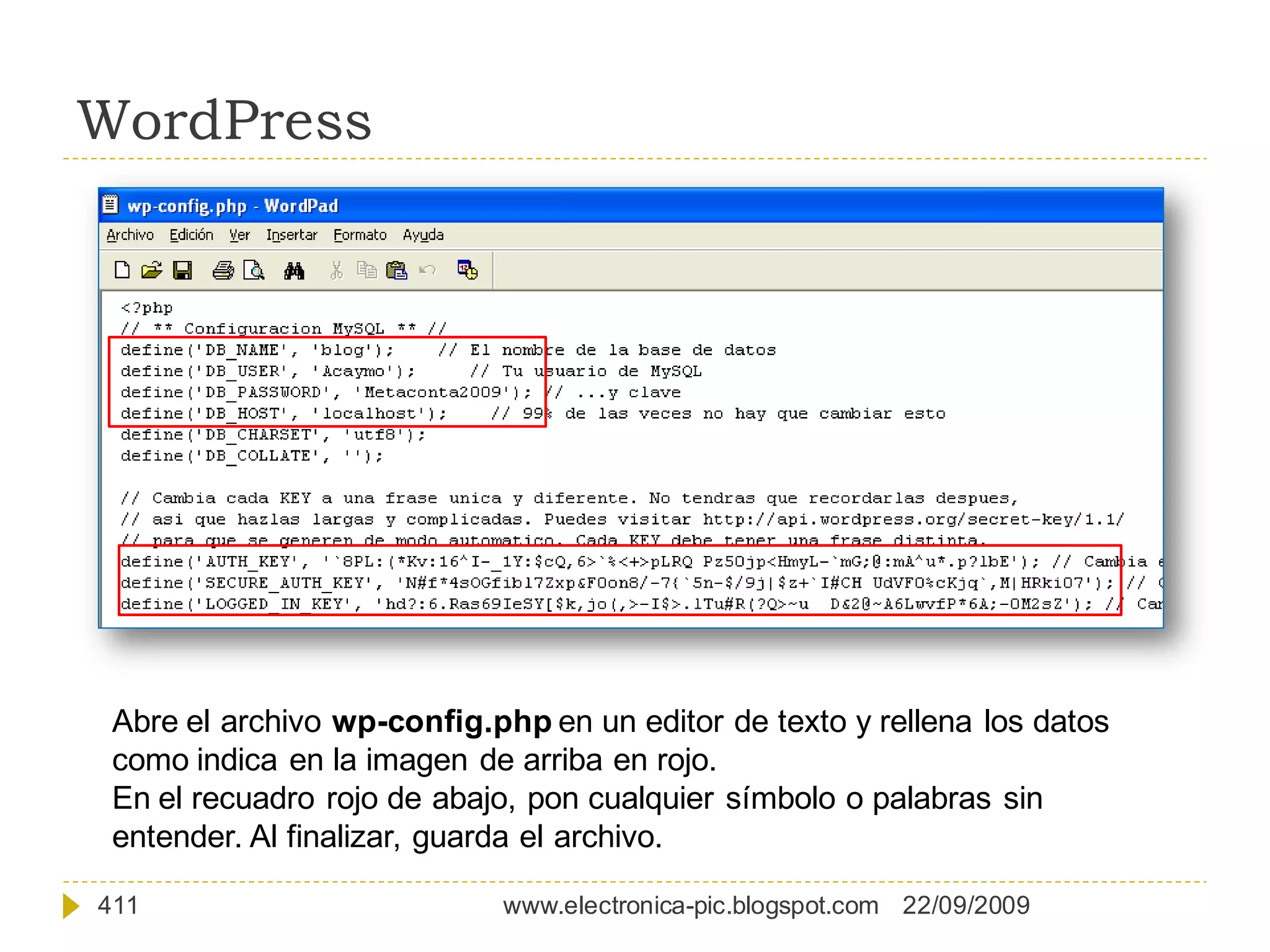Save the file using the floppy disk icon
The image size is (1270, 952).
(182, 270)
